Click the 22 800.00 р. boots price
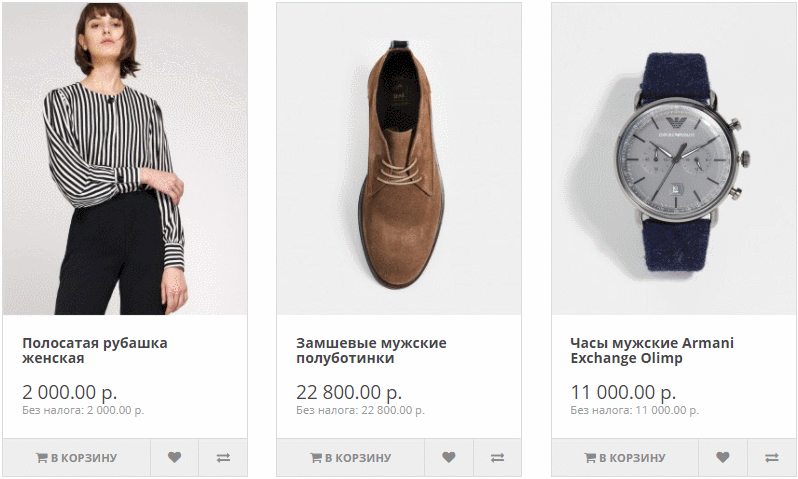Screen dimensions: 798x479 point(349,391)
